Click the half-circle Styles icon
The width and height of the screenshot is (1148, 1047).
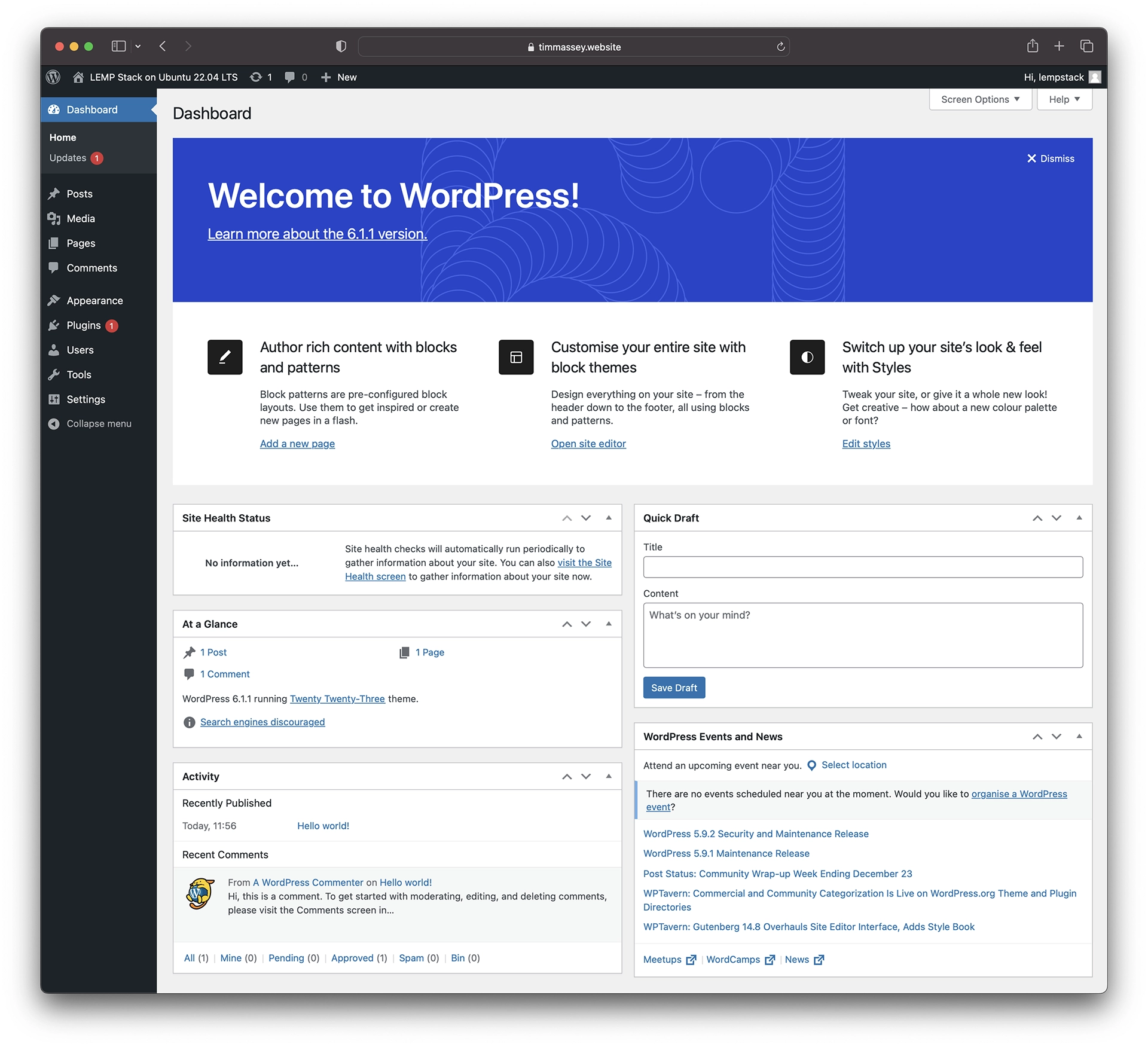pos(807,357)
